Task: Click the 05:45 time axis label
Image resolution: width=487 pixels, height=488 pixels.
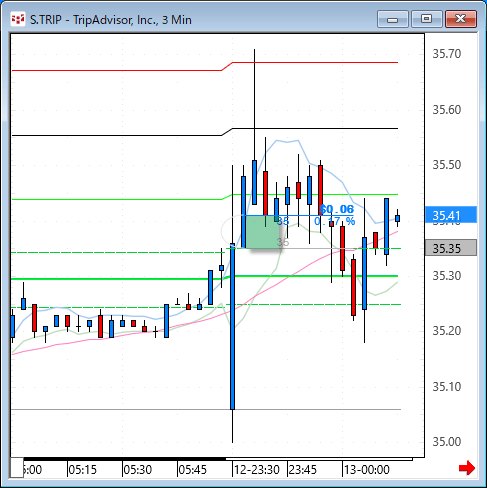Action: (192, 470)
